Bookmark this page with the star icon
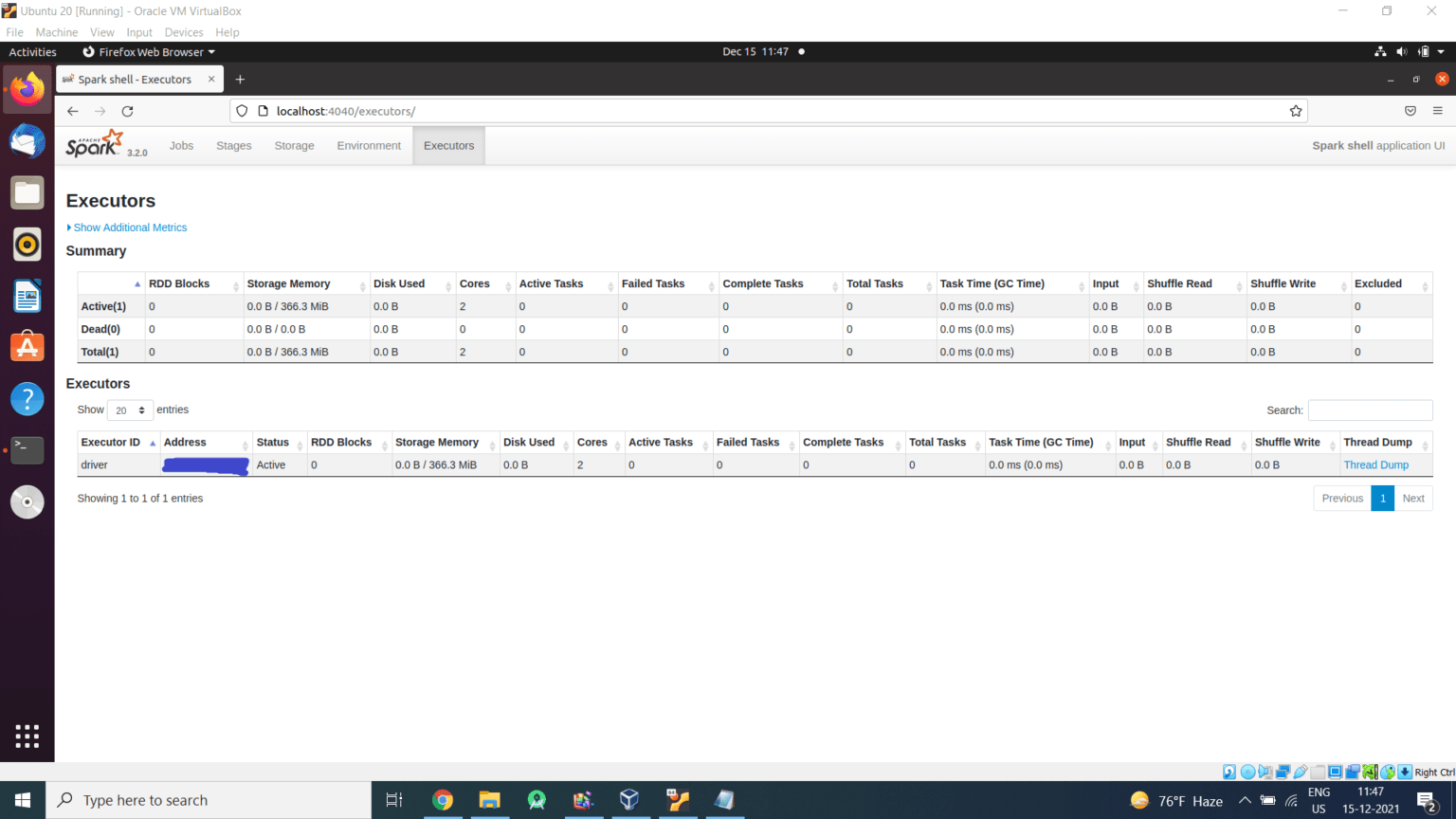Image resolution: width=1456 pixels, height=819 pixels. [x=1296, y=111]
